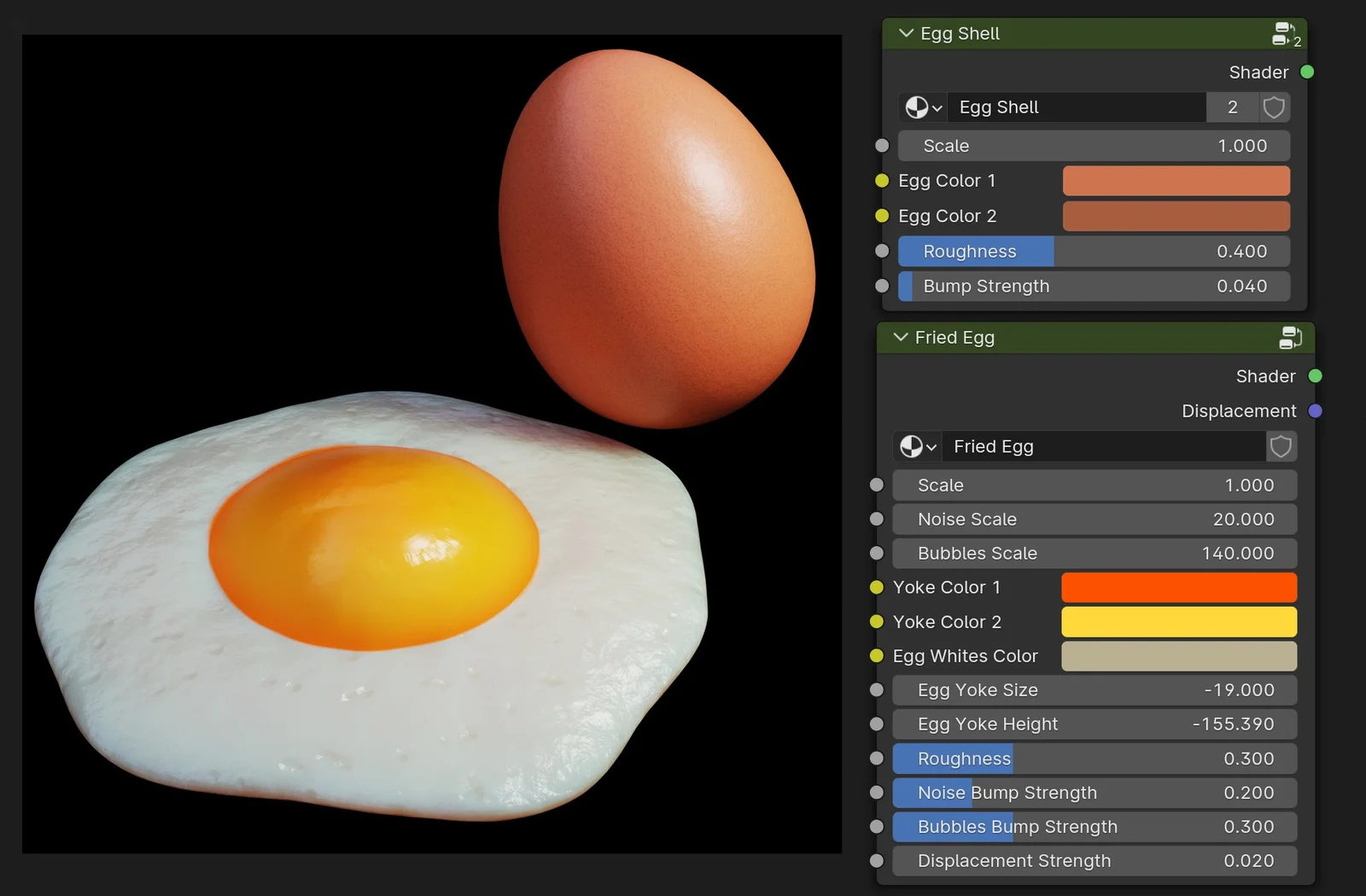Screen dimensions: 1366x896
Task: Click the Roughness slider on Fried Egg
Action: point(1094,758)
